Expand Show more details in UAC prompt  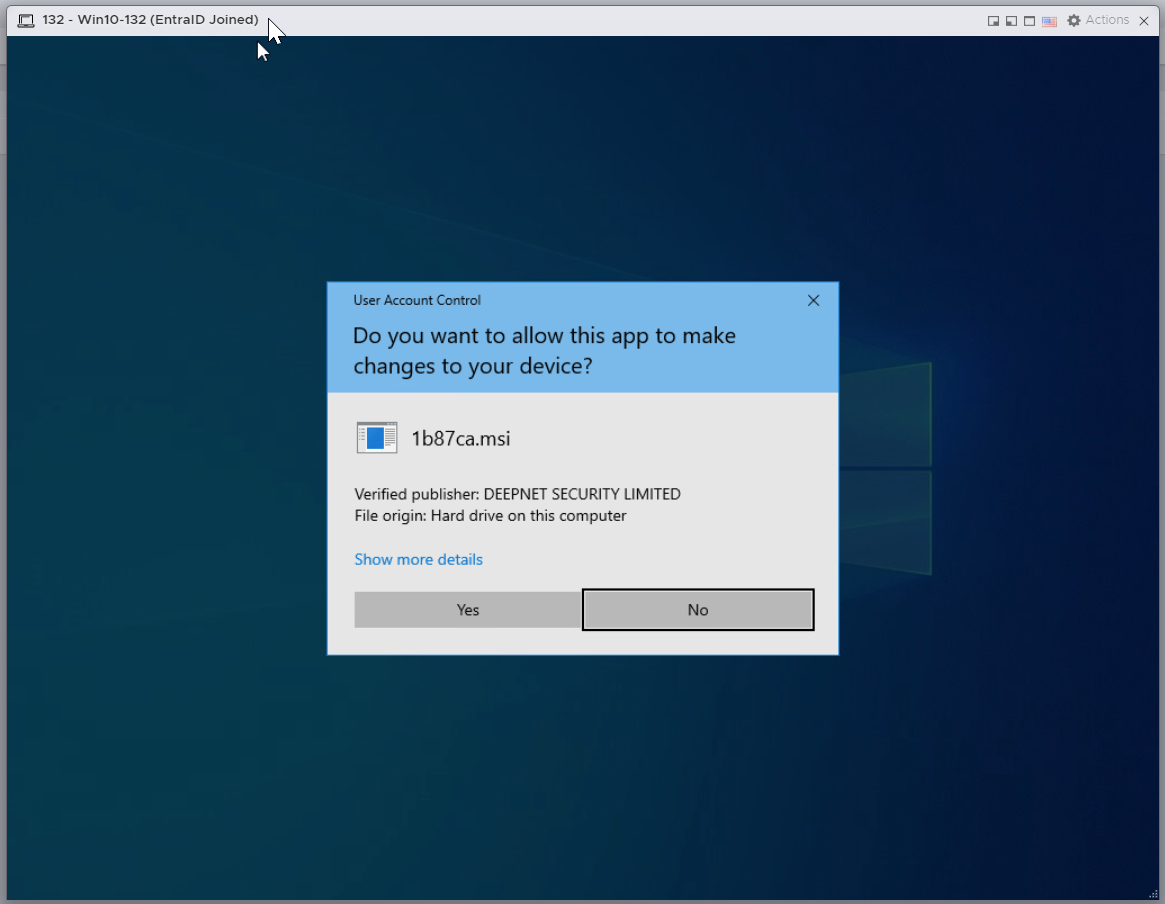[x=418, y=559]
